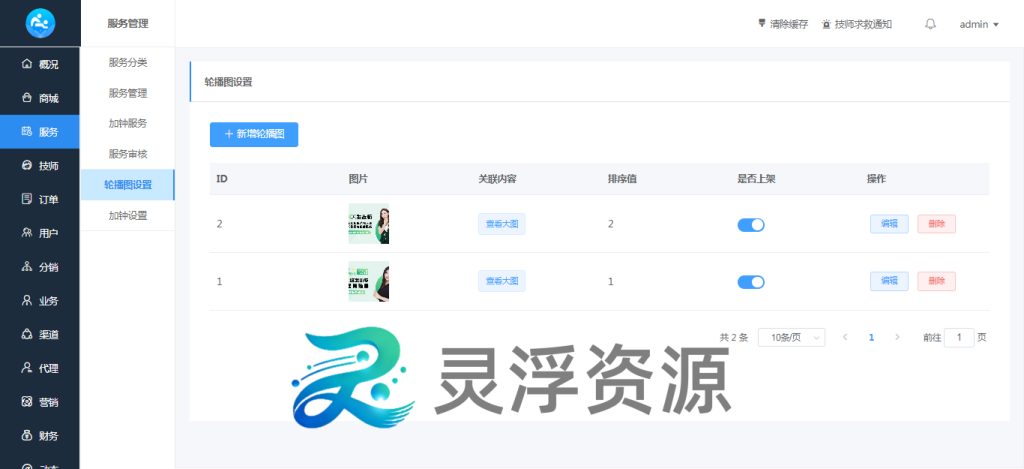
Task: Select the 服务 service icon in the sidebar
Action: 27,132
